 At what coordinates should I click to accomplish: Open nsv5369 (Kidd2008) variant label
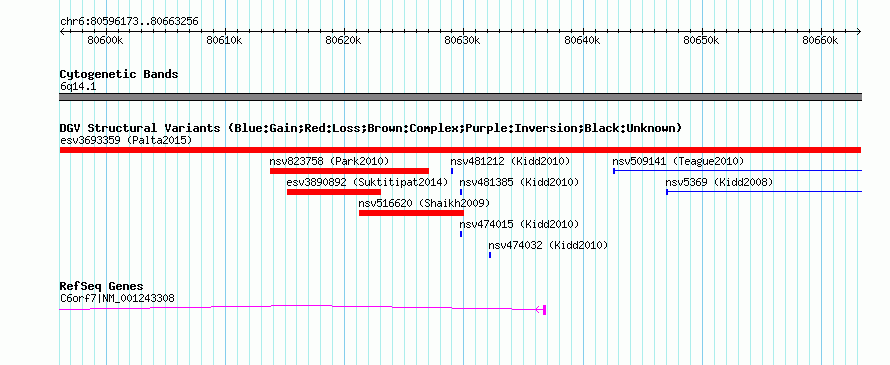click(x=719, y=182)
